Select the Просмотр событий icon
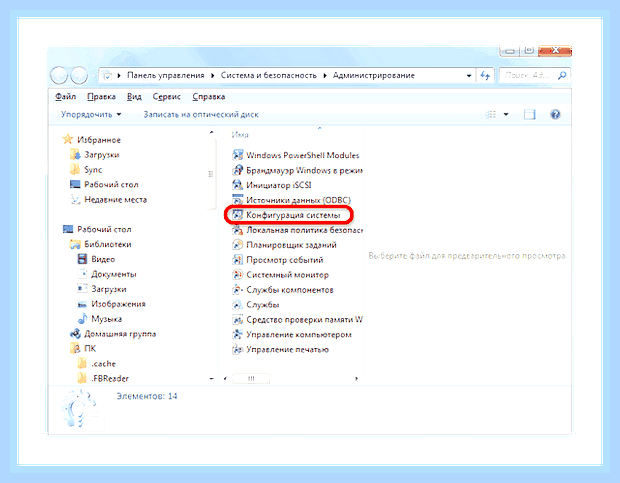This screenshot has width=620, height=483. click(x=237, y=260)
